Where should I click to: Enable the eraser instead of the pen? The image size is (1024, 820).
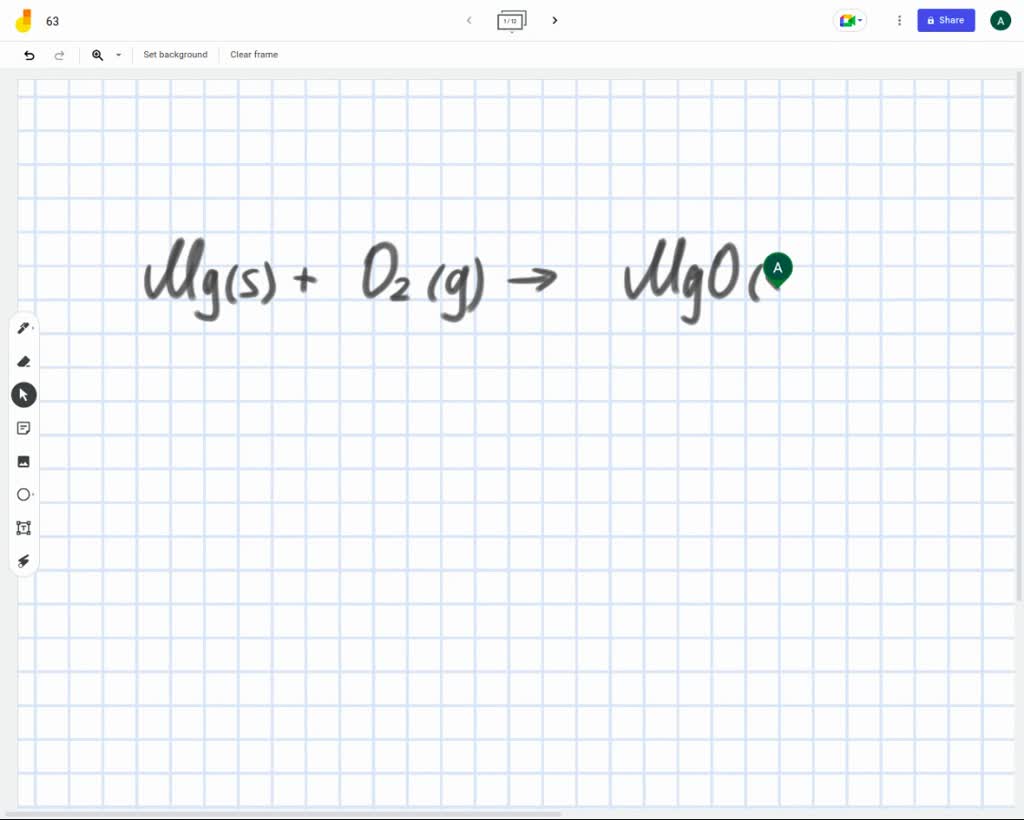pos(24,361)
